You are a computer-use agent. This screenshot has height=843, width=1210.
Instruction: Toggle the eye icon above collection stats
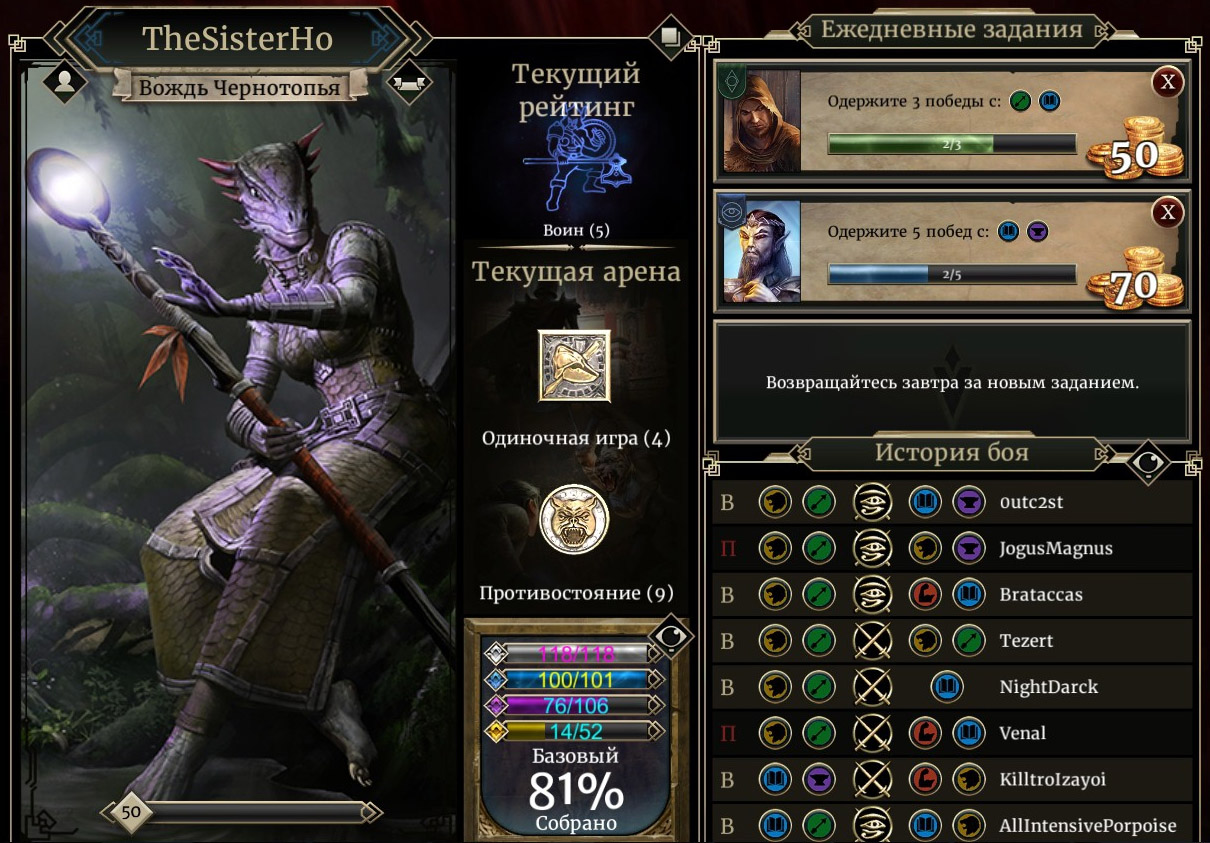(x=670, y=635)
